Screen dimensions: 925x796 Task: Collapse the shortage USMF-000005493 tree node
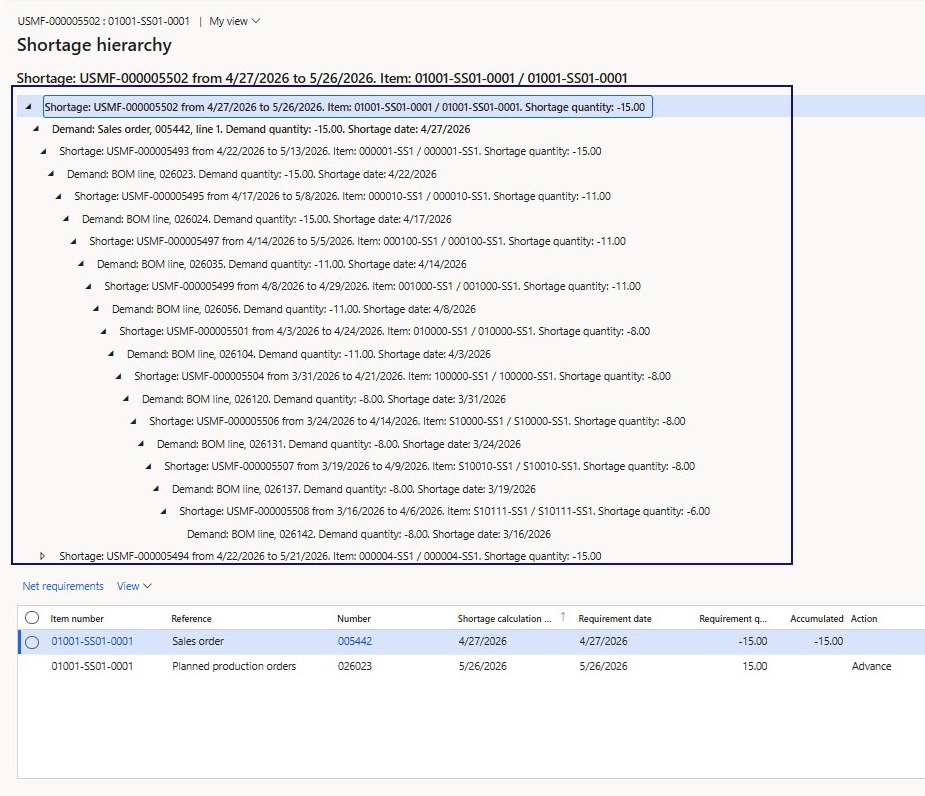click(43, 151)
